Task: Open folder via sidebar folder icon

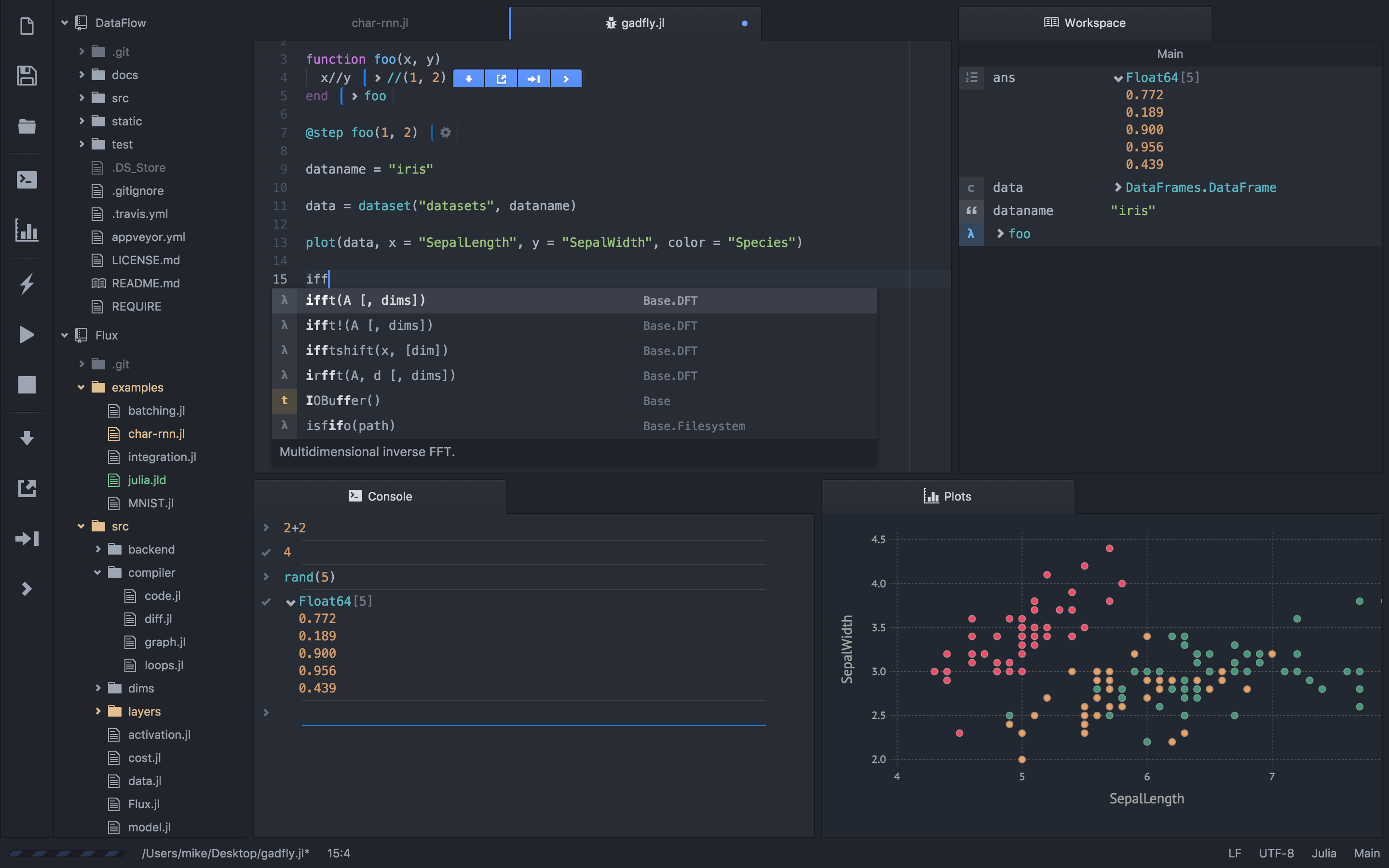Action: pos(27,126)
